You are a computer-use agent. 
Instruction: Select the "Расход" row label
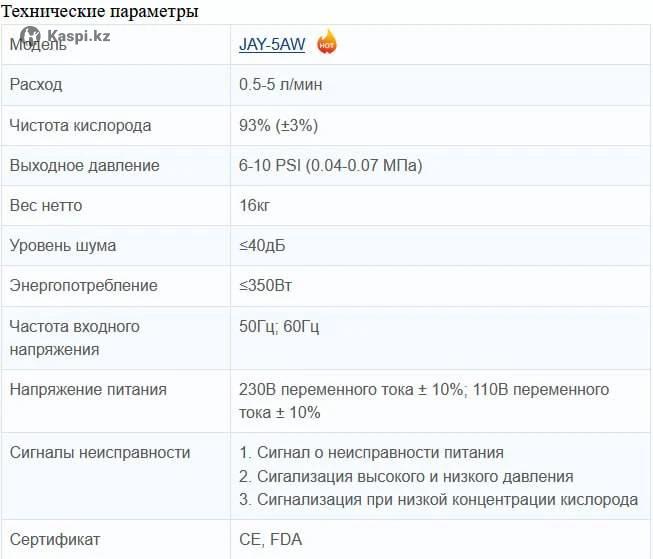click(36, 85)
